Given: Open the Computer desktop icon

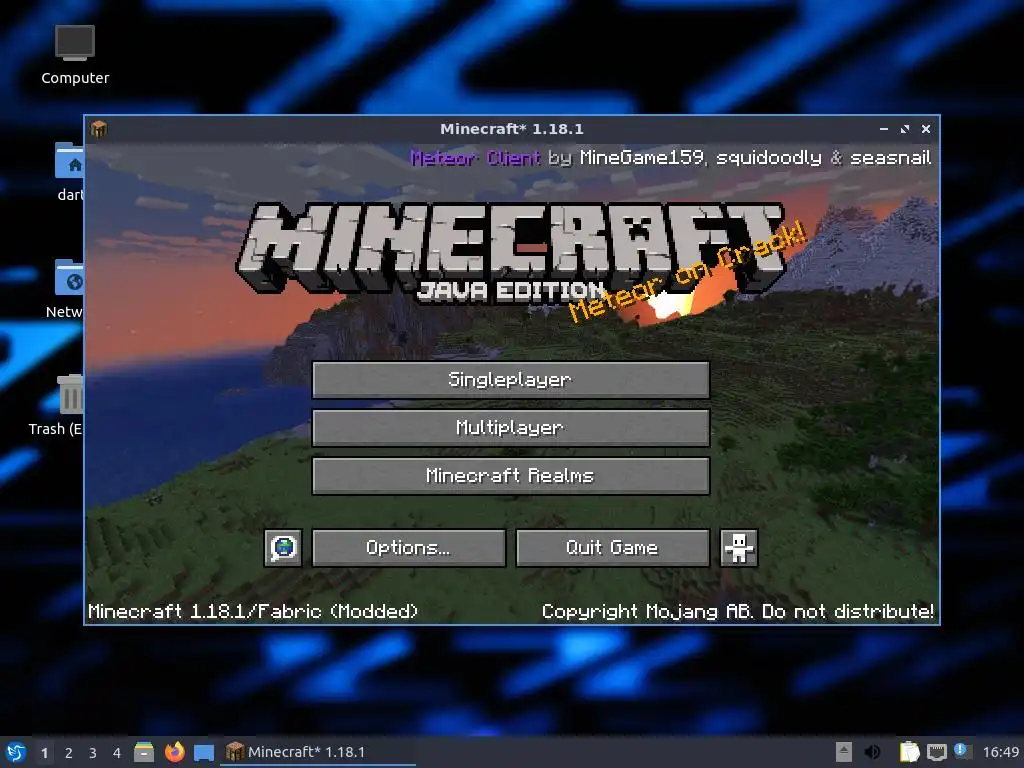Looking at the screenshot, I should tap(75, 56).
